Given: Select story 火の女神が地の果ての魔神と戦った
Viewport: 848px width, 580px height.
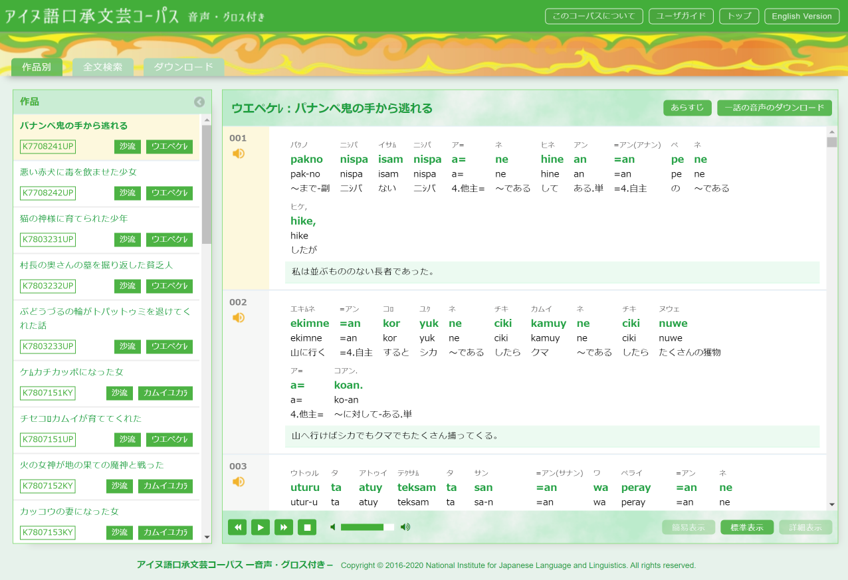Looking at the screenshot, I should (x=92, y=465).
